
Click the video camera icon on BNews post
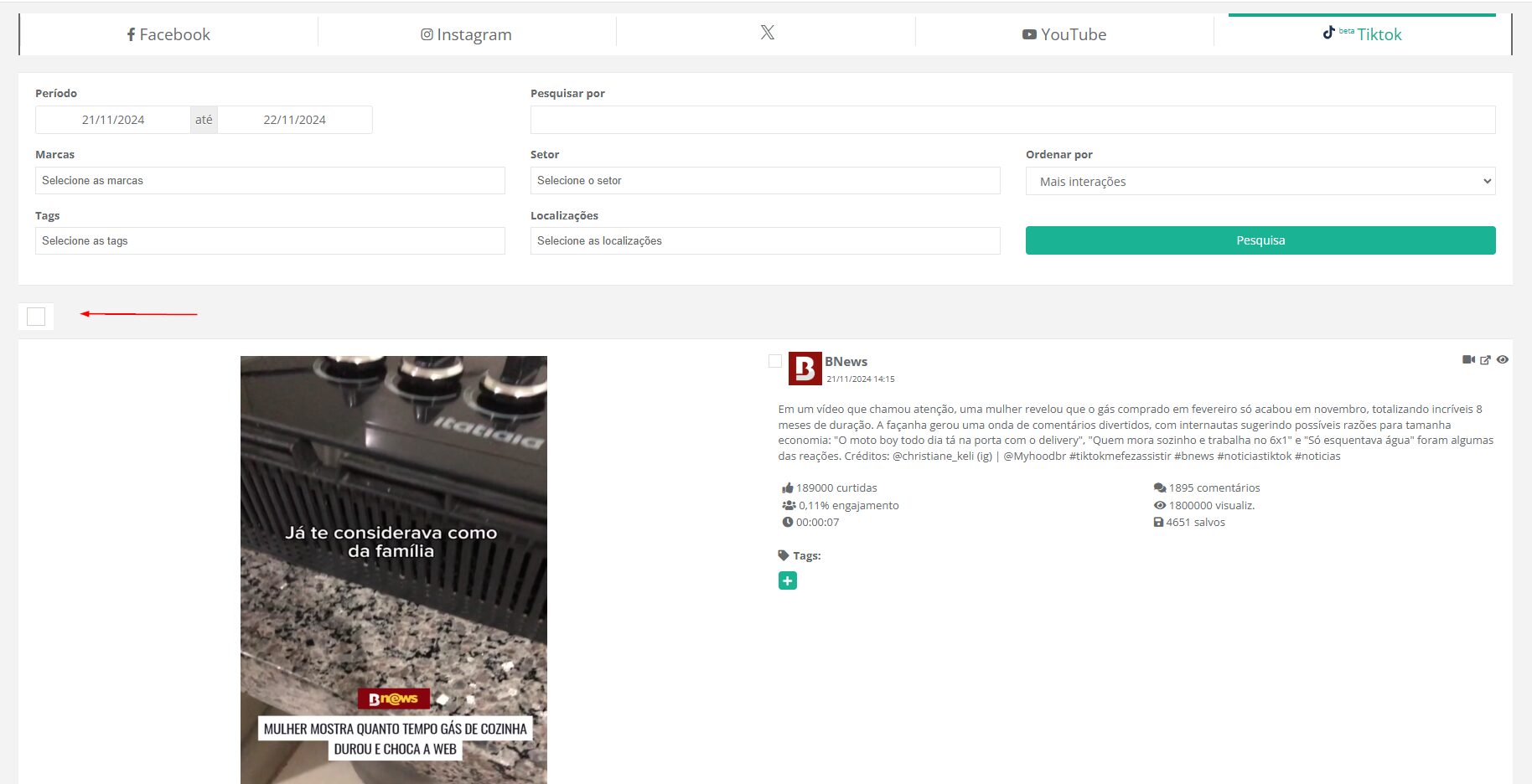pos(1468,359)
